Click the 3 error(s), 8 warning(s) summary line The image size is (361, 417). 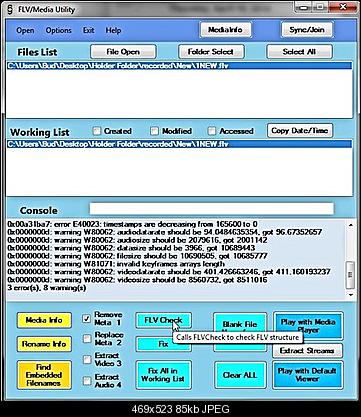coord(47,288)
